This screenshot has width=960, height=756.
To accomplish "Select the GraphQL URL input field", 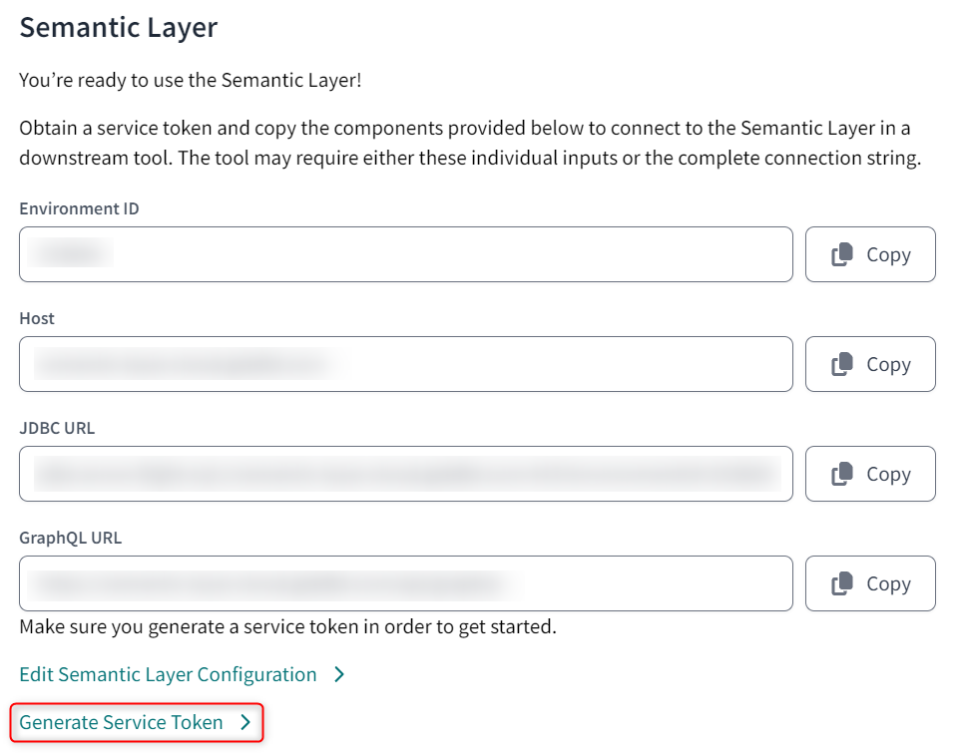I will coord(405,583).
